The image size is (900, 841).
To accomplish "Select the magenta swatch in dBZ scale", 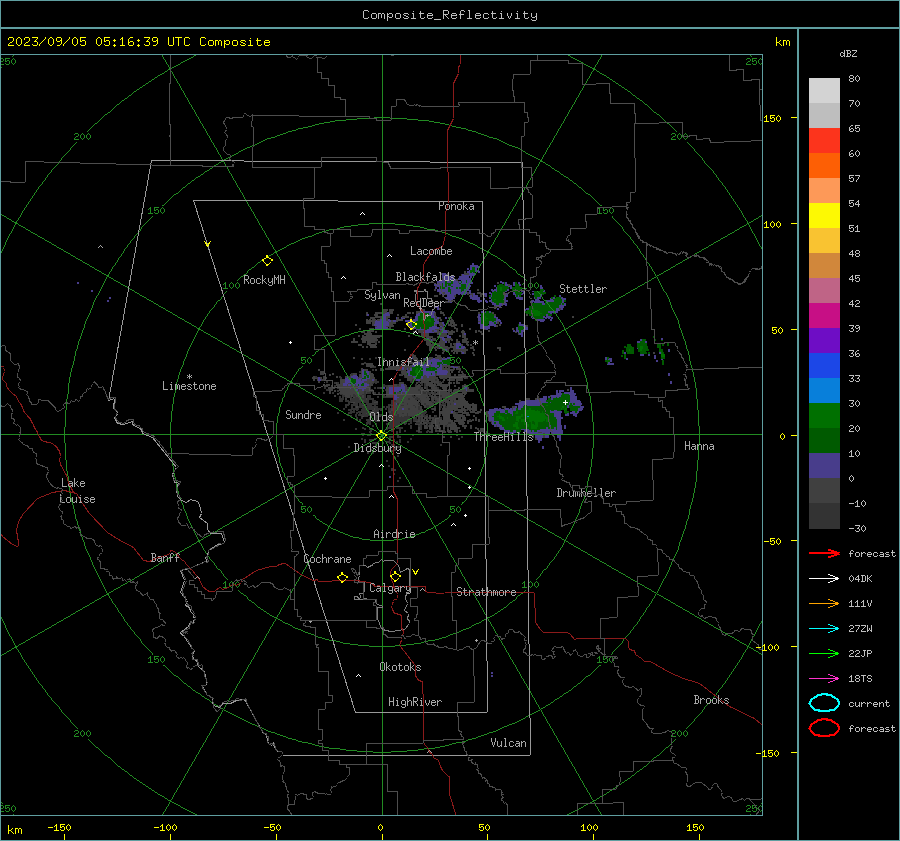I will pos(824,316).
